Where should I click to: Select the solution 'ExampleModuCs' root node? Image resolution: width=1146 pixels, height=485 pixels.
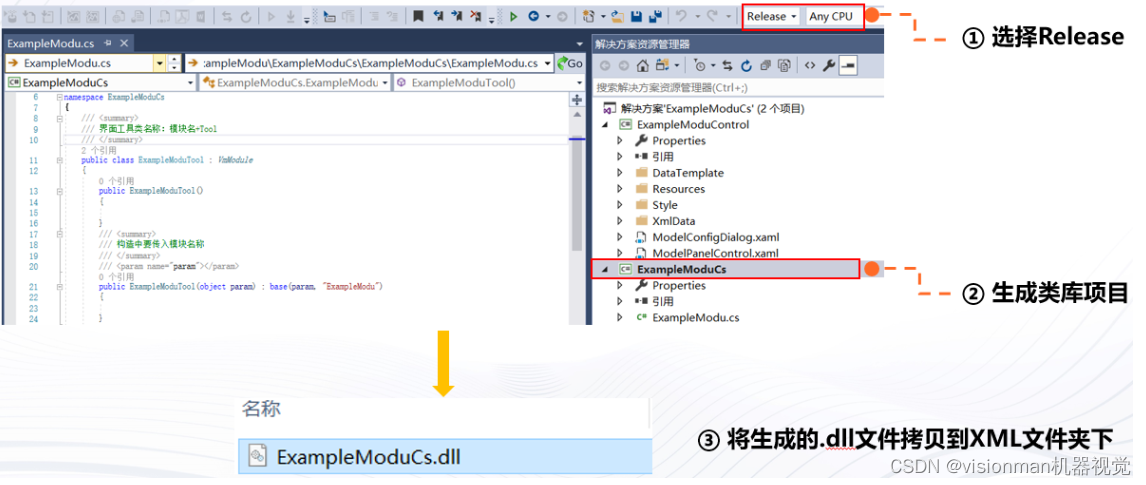click(x=713, y=109)
